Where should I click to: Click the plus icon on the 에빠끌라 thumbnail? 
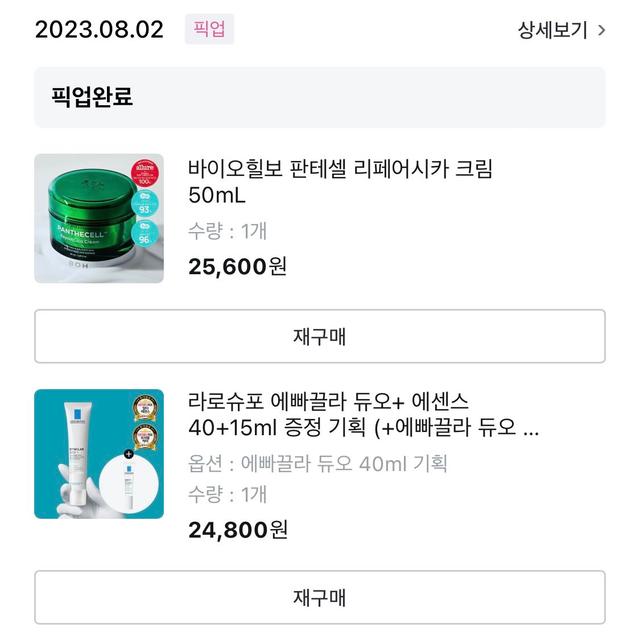(x=128, y=453)
